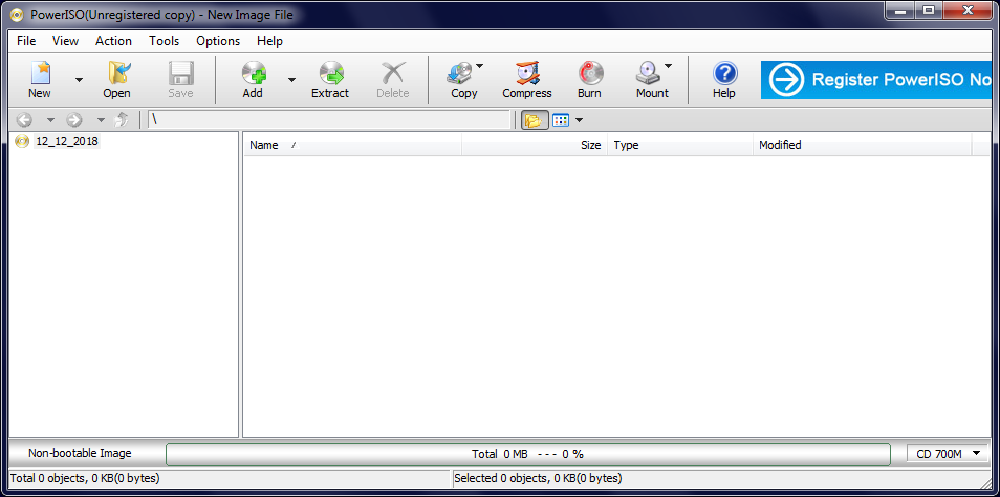Open the Action menu
The image size is (1000, 497).
(x=114, y=41)
